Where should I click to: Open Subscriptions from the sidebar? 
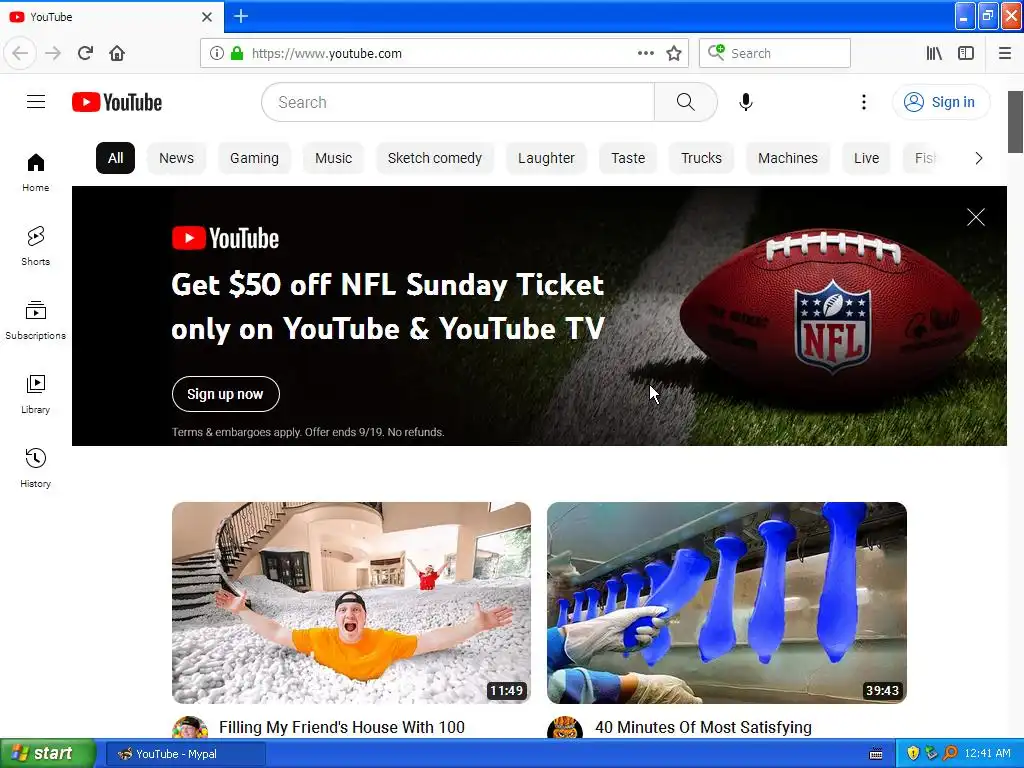coord(36,320)
